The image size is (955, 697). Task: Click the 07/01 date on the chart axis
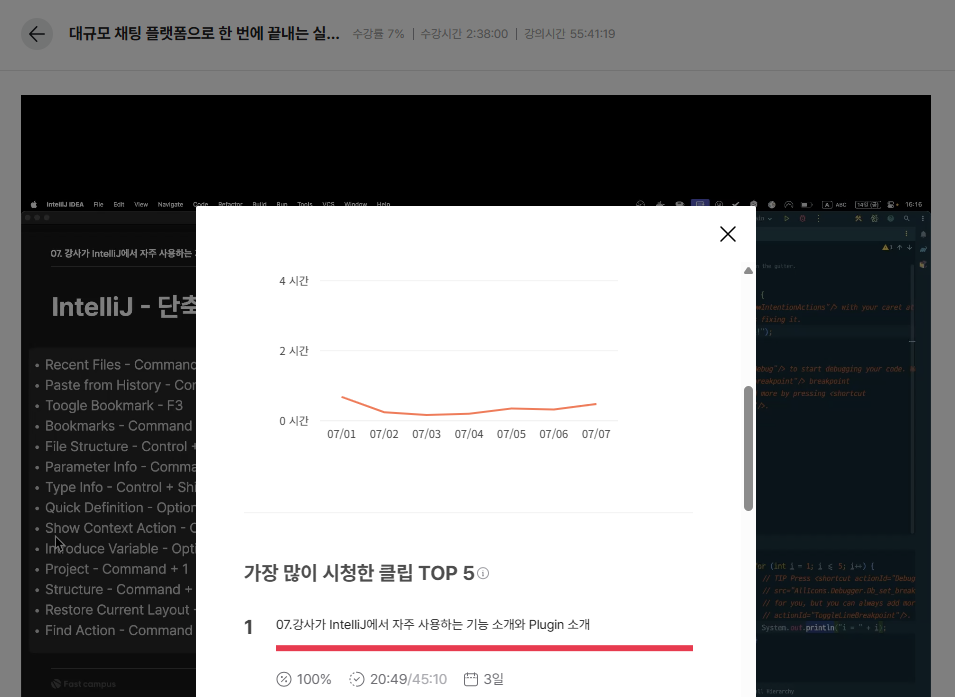(x=341, y=434)
